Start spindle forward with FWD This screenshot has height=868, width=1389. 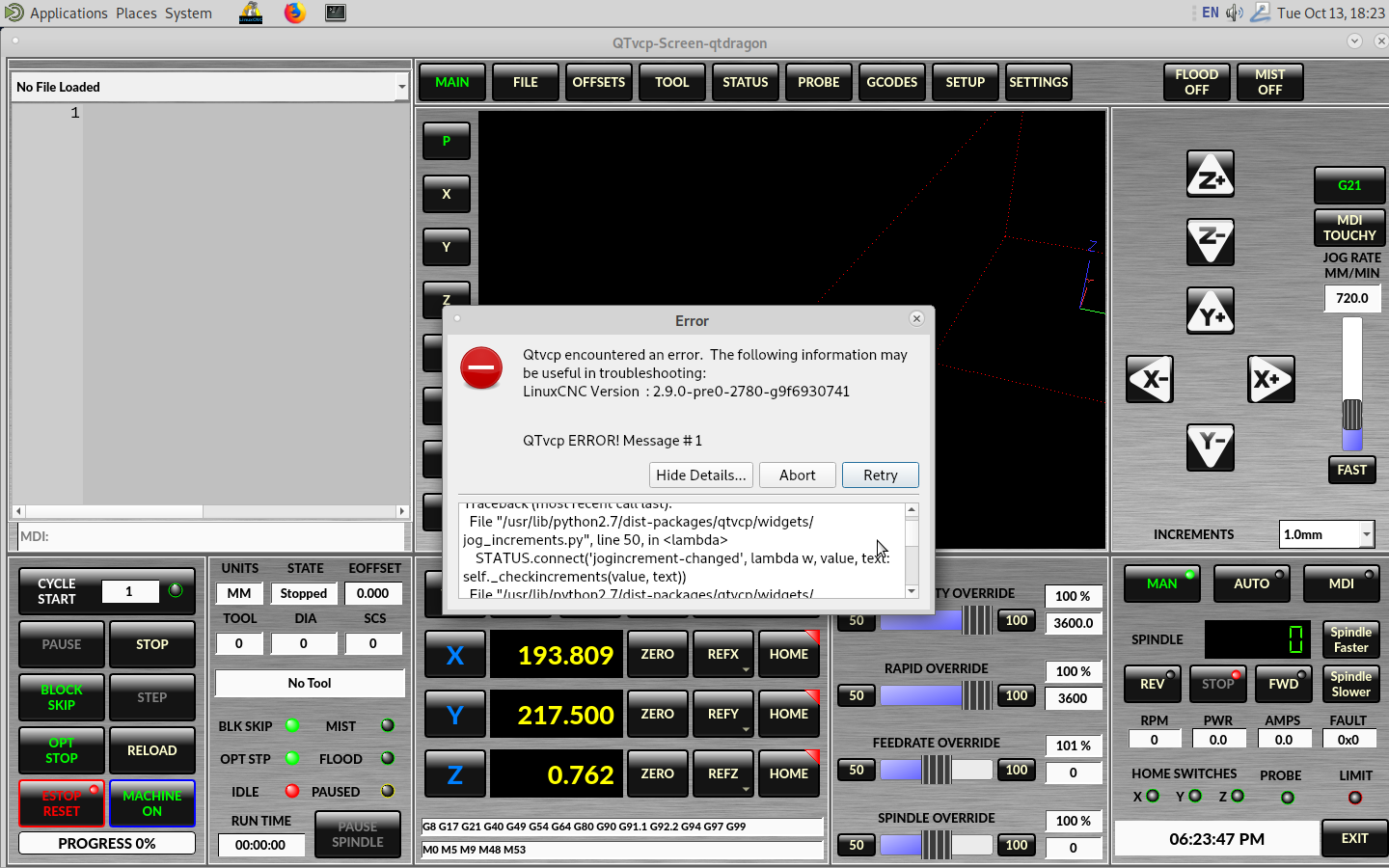[1283, 684]
